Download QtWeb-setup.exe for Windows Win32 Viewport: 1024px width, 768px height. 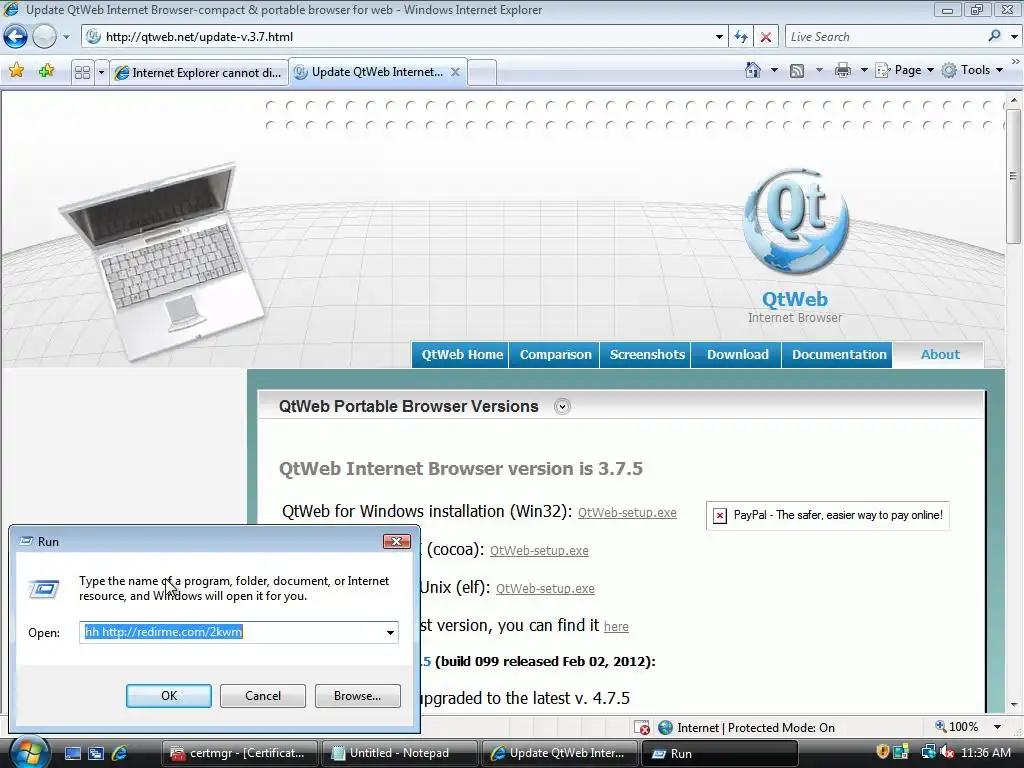(627, 513)
